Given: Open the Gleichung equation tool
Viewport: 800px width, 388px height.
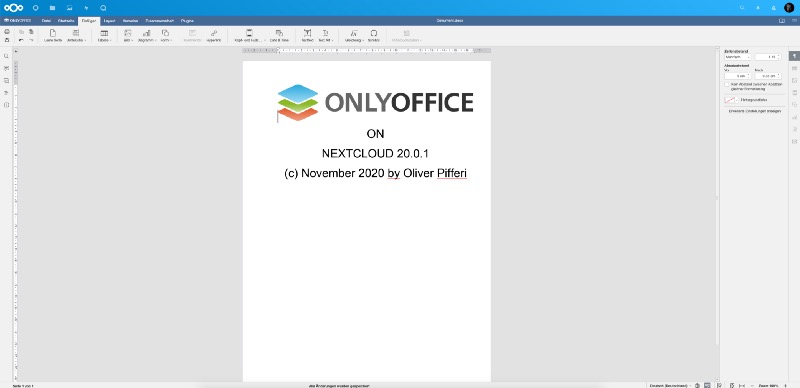Looking at the screenshot, I should (354, 35).
